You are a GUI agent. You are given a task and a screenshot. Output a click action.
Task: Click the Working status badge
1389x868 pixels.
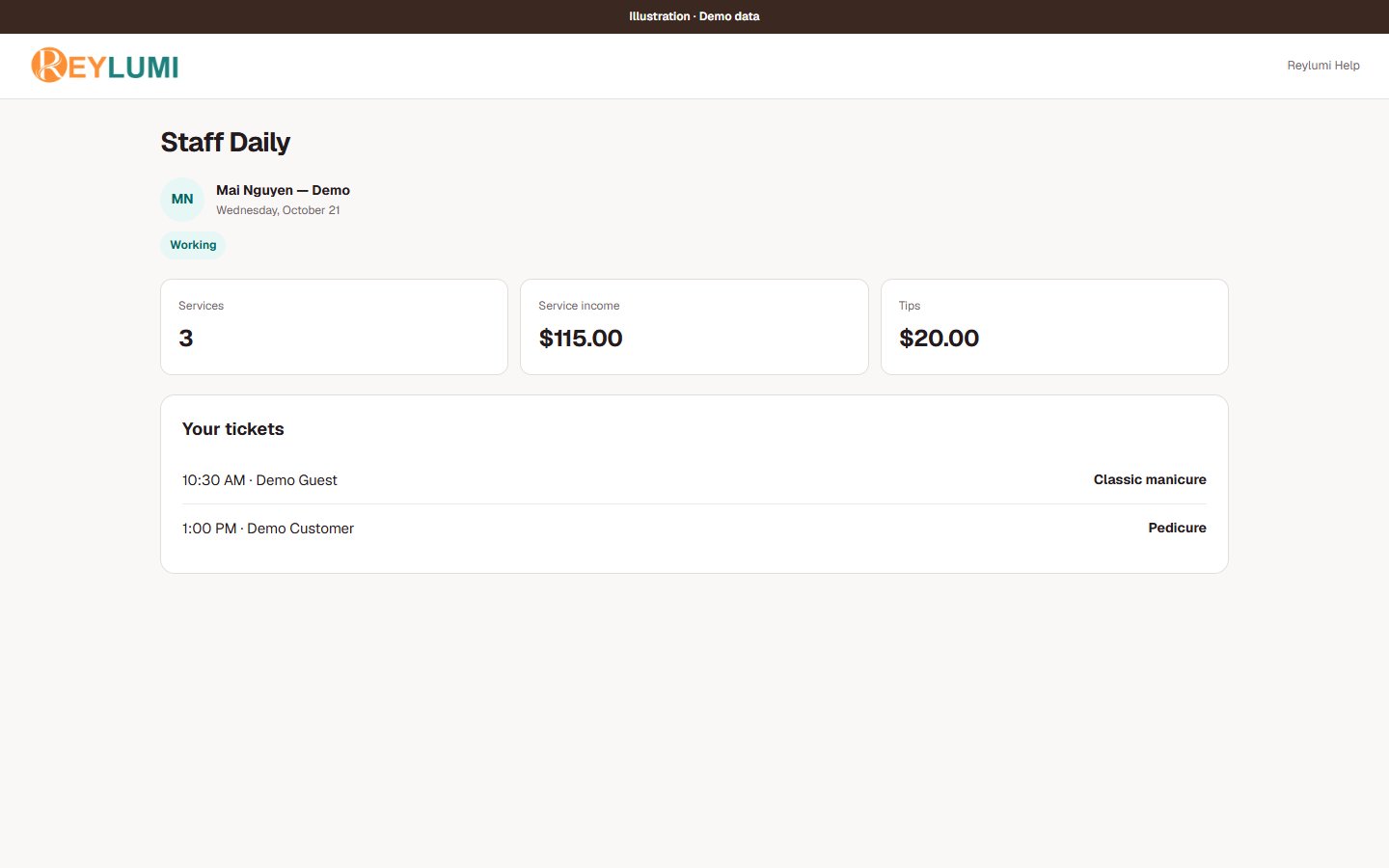(x=193, y=245)
